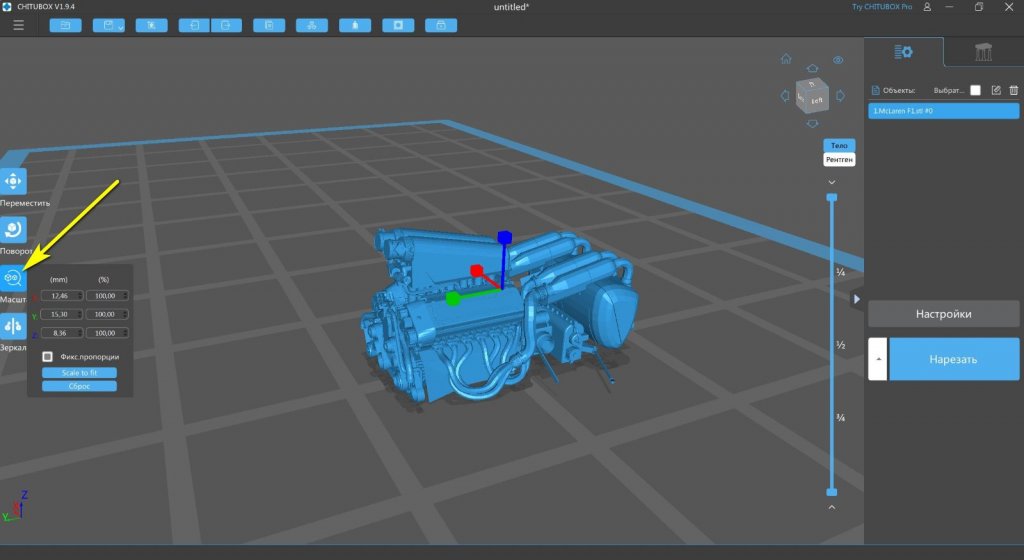Click the edit object icon in objects panel

[996, 90]
